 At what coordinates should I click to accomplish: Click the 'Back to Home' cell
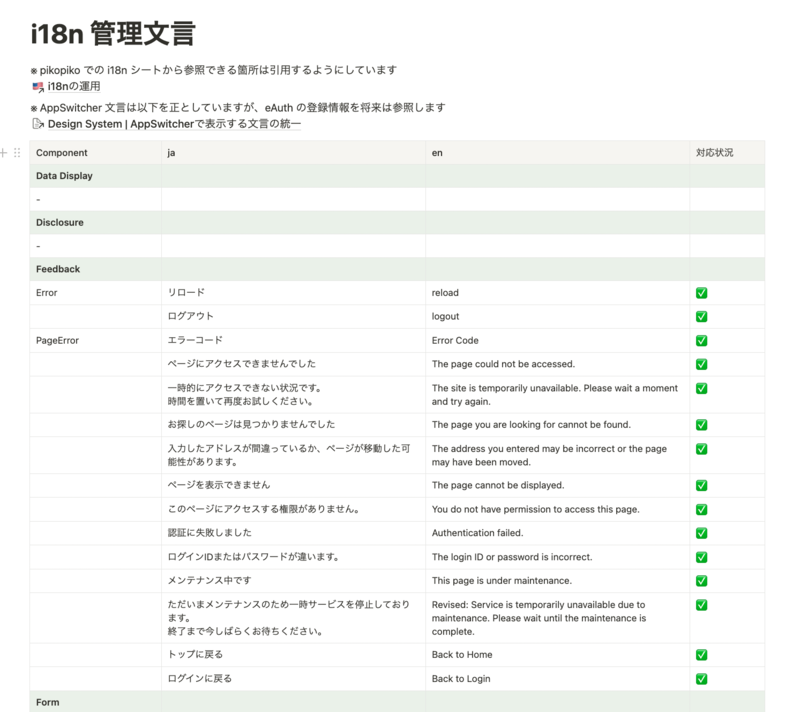coord(558,654)
